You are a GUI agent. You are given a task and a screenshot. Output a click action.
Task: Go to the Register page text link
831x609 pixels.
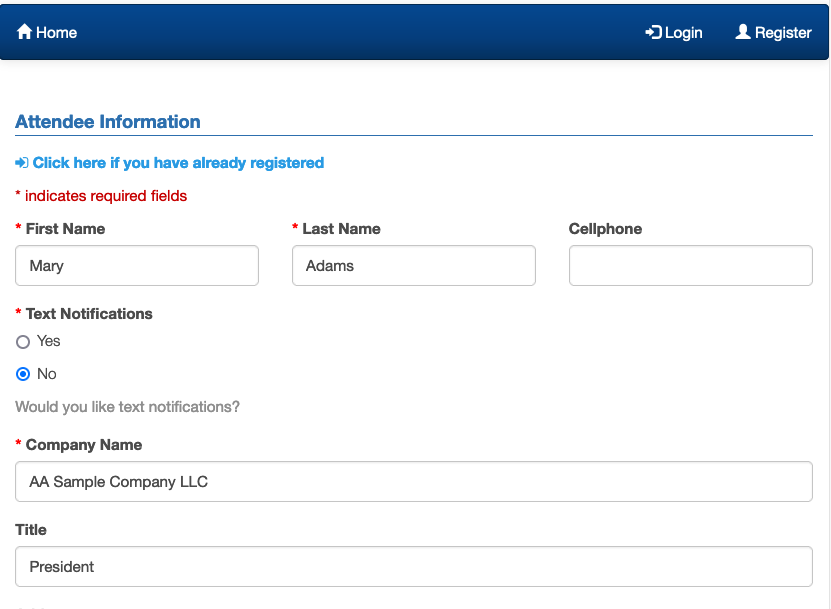click(783, 32)
